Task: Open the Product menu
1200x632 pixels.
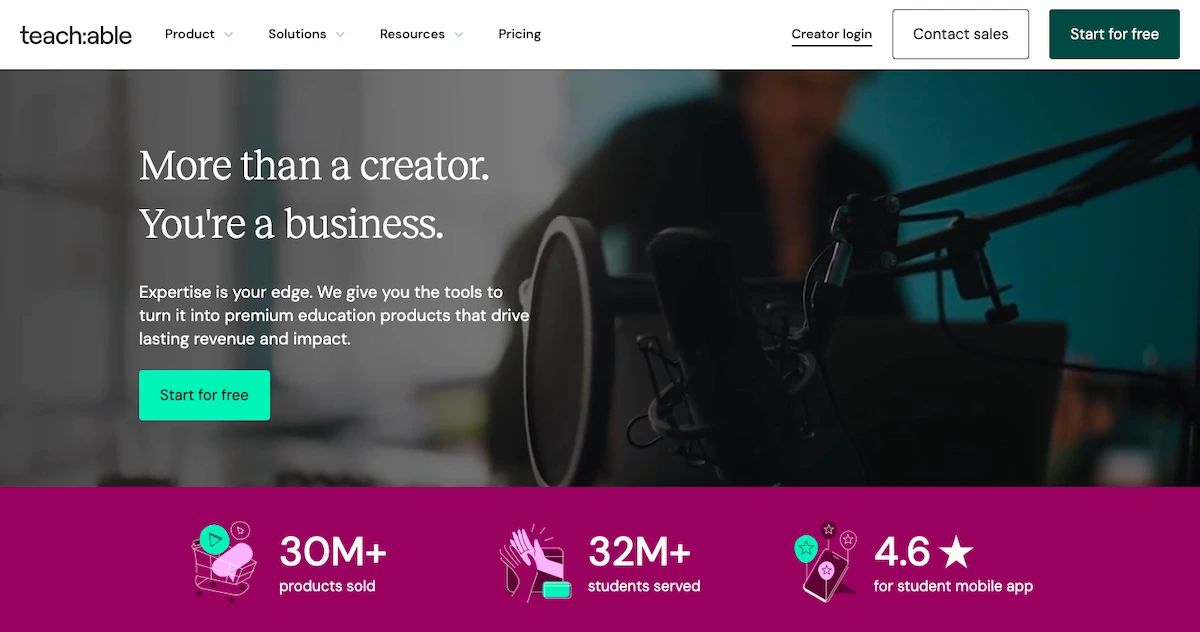Action: pos(190,34)
